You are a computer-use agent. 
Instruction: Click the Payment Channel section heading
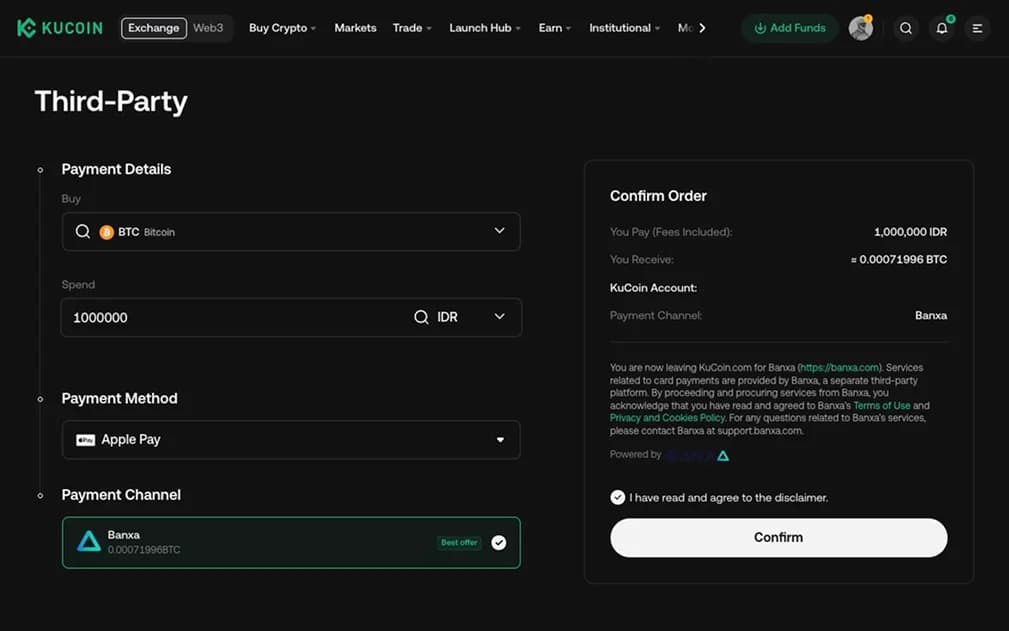tap(121, 495)
